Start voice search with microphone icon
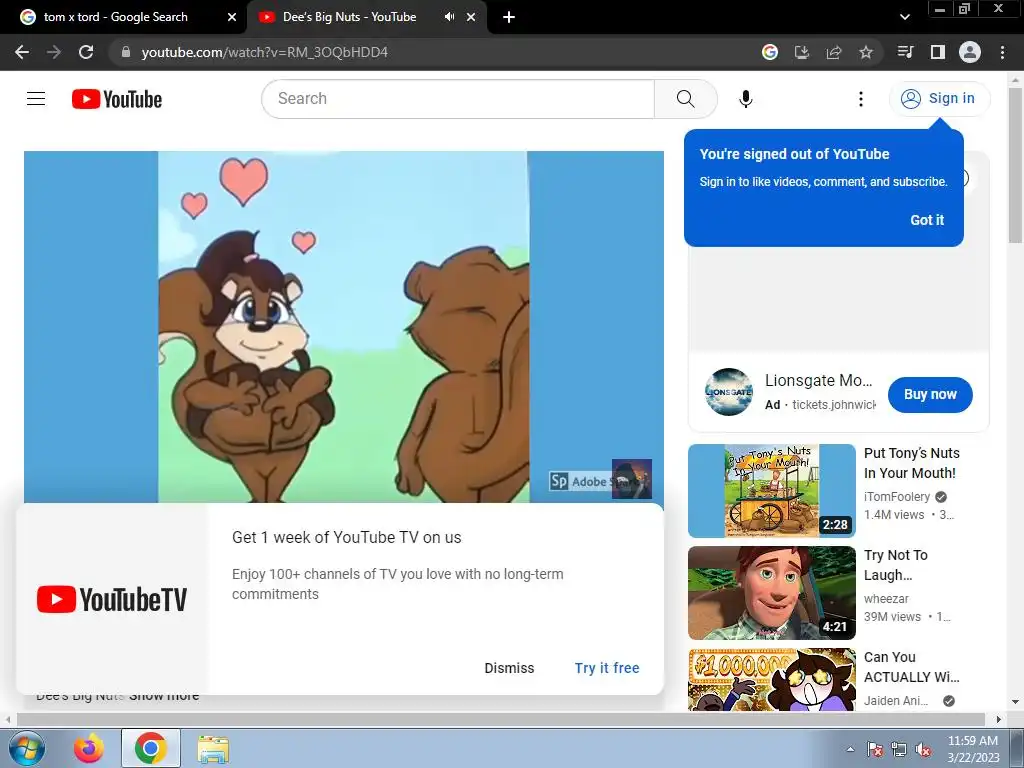This screenshot has height=768, width=1024. 745,99
